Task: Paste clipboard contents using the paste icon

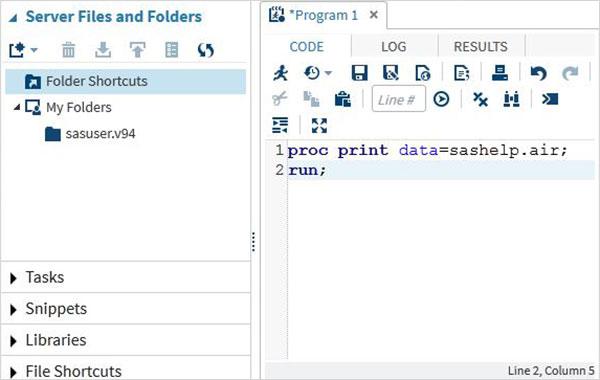Action: tap(343, 99)
